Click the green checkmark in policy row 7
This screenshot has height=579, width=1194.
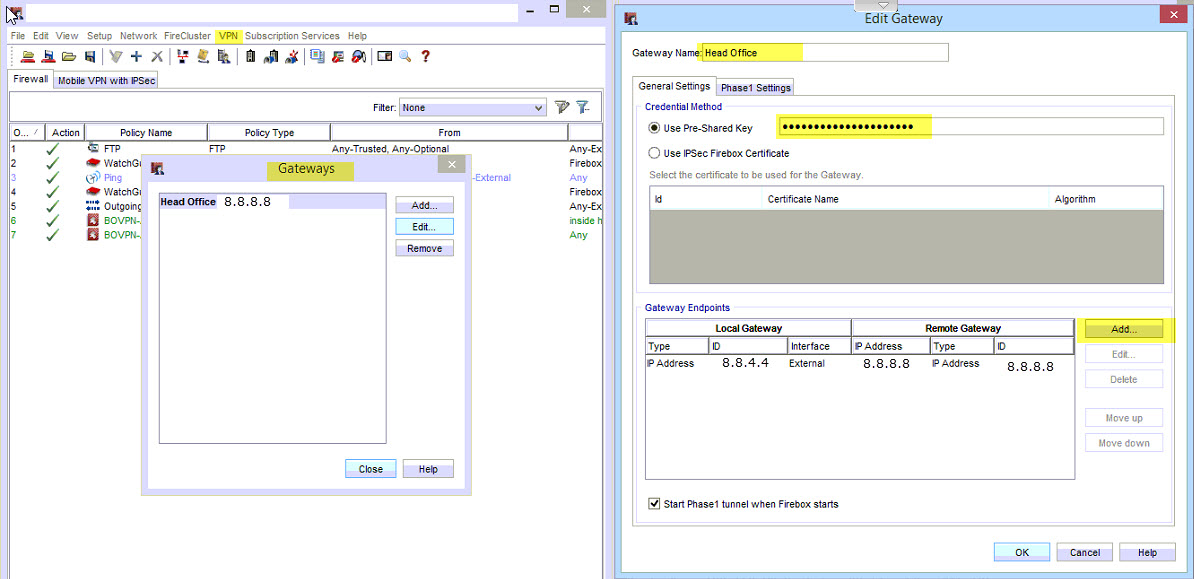pyautogui.click(x=53, y=235)
